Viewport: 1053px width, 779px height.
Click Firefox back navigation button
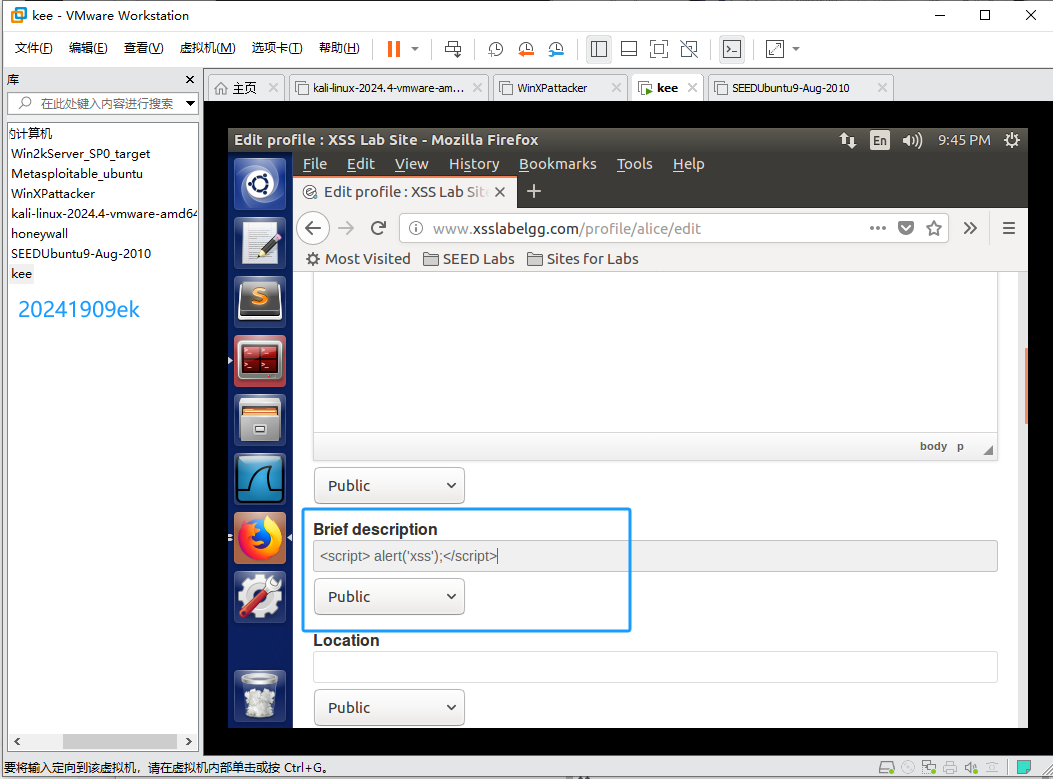[x=313, y=228]
